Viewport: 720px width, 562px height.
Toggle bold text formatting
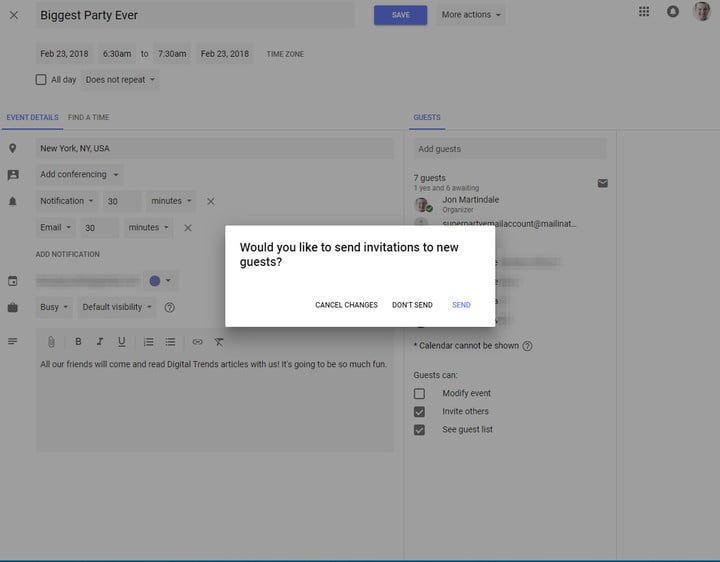(78, 342)
